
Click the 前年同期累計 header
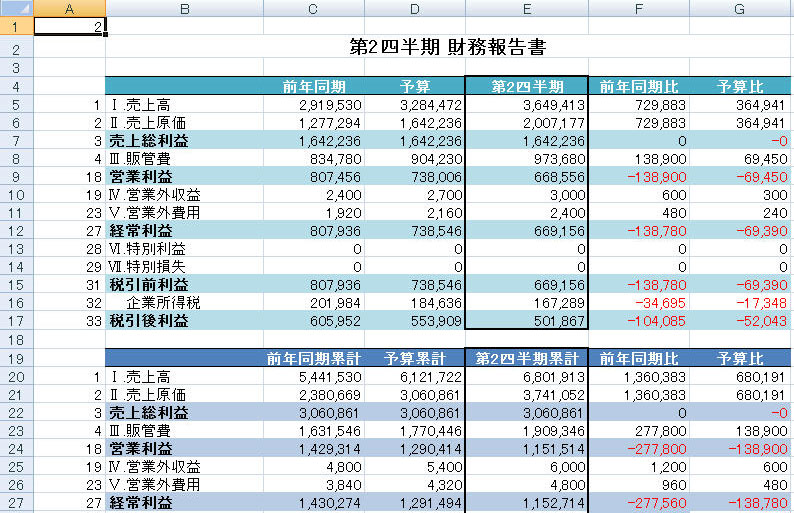coord(314,359)
